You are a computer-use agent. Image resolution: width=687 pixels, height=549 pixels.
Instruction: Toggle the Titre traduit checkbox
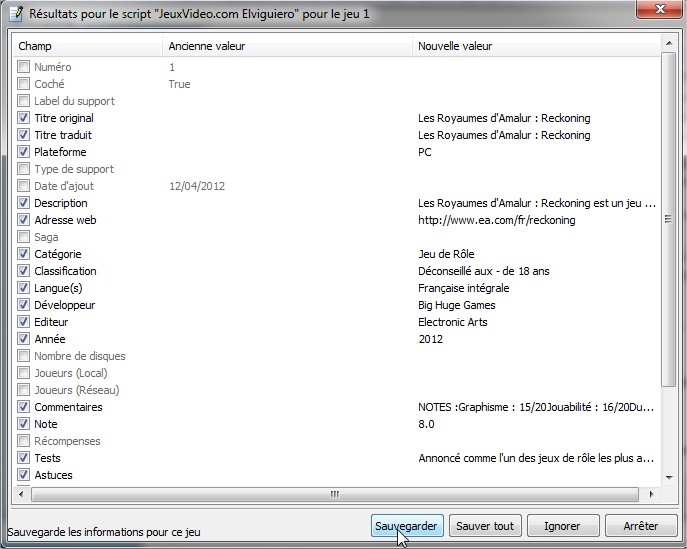click(24, 135)
